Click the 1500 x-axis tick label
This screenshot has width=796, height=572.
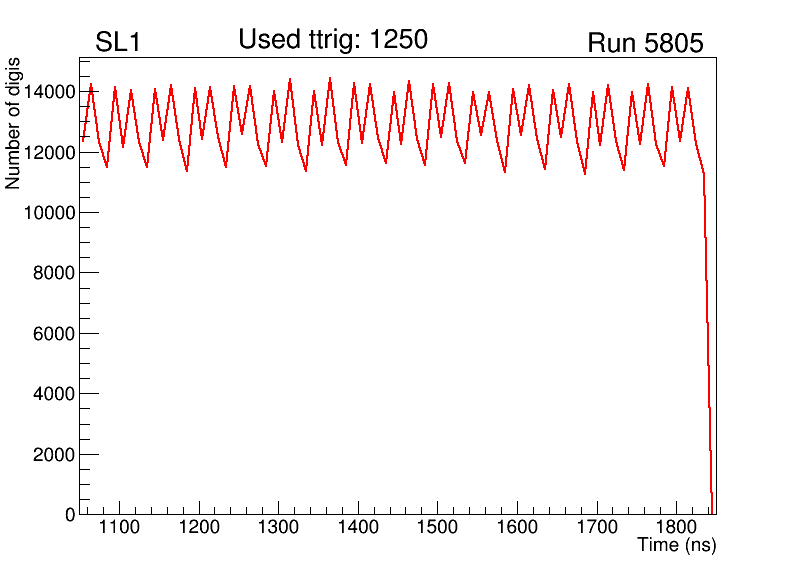point(437,528)
